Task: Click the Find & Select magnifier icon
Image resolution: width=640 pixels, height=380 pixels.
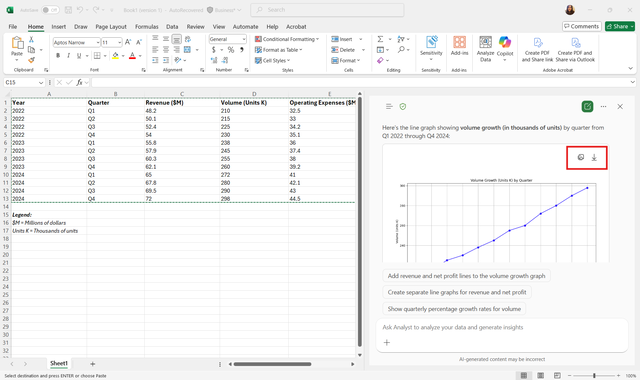Action: (x=401, y=50)
